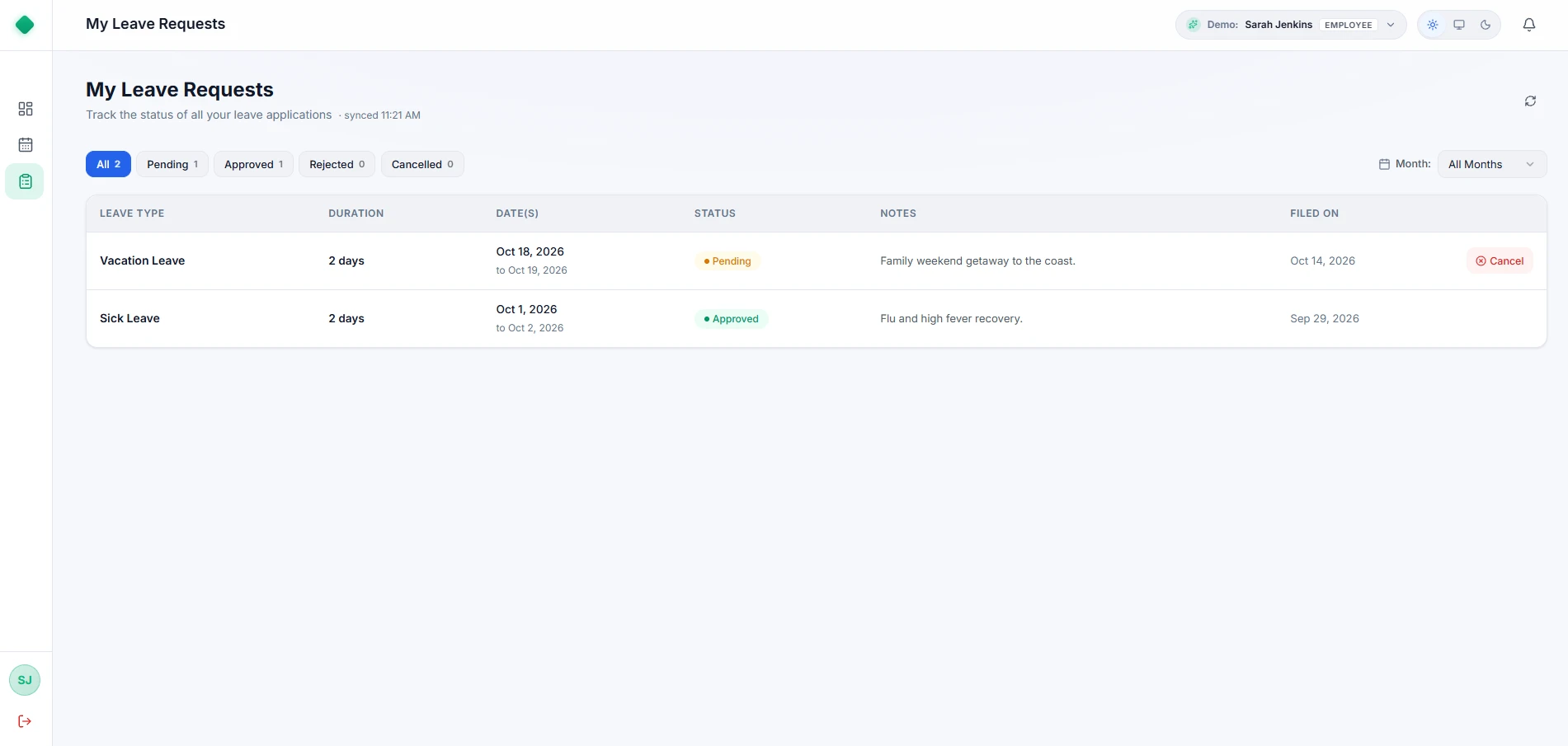Filter by Approved requests

(x=253, y=164)
